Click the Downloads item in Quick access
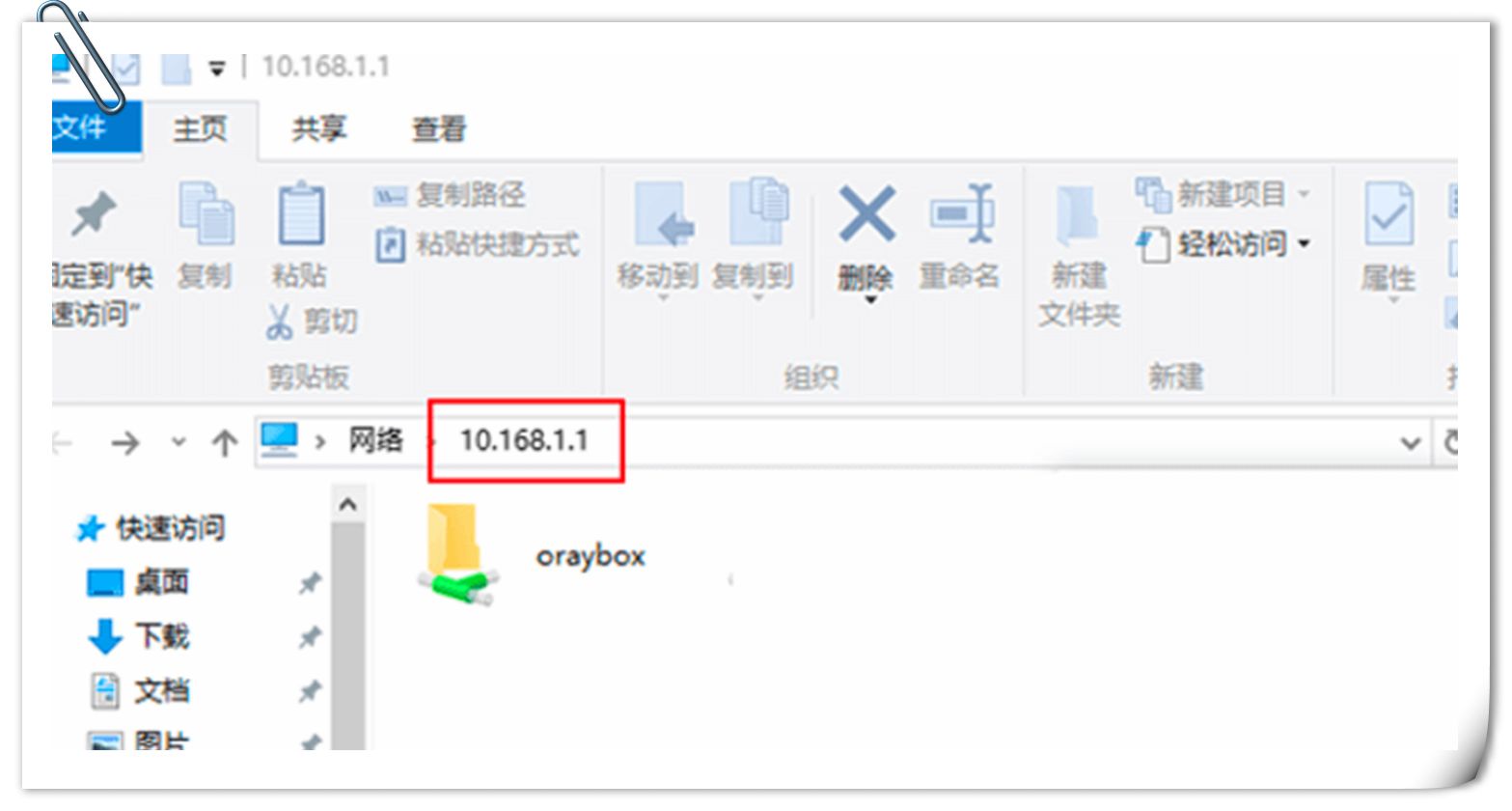 click(x=139, y=636)
